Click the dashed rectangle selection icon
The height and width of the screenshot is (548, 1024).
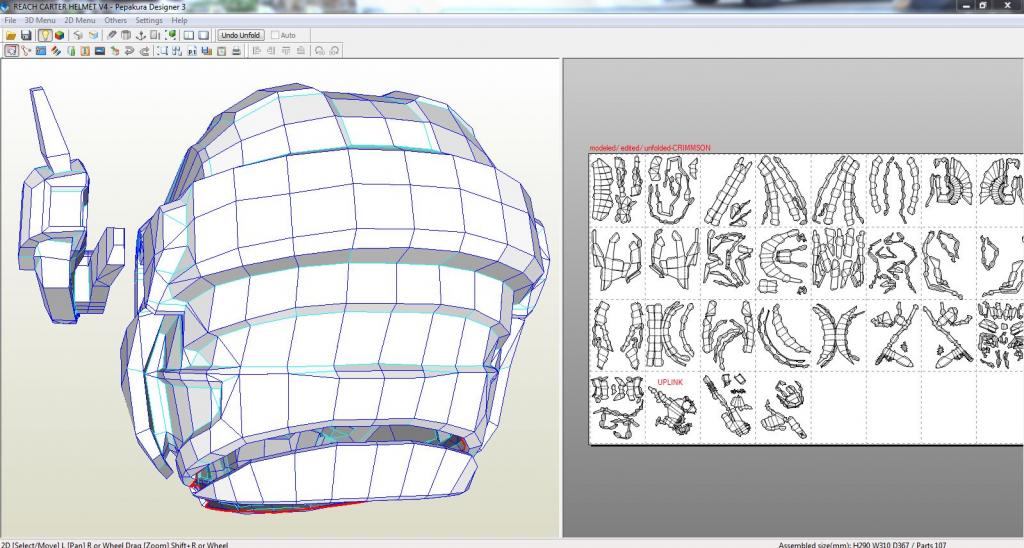(162, 50)
